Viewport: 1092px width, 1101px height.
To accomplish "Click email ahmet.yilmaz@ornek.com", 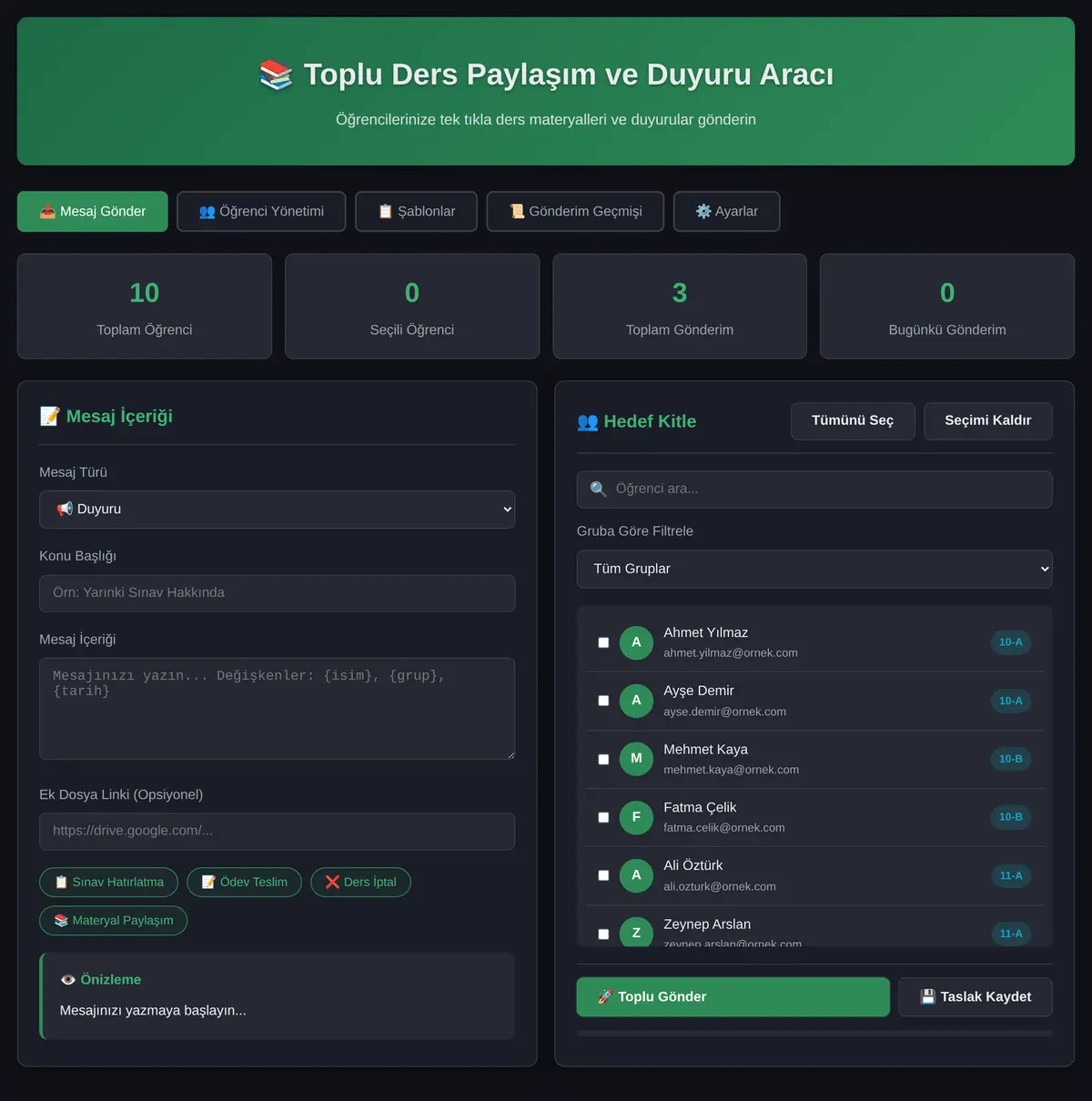I will coord(731,653).
